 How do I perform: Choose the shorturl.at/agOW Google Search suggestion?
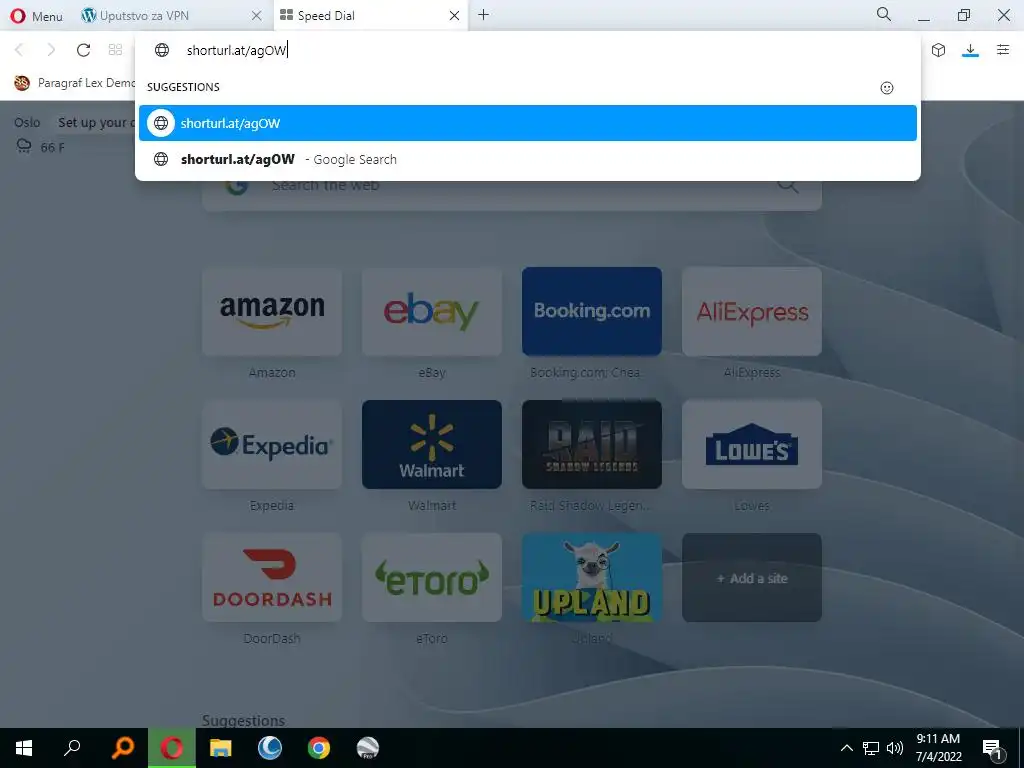click(528, 159)
